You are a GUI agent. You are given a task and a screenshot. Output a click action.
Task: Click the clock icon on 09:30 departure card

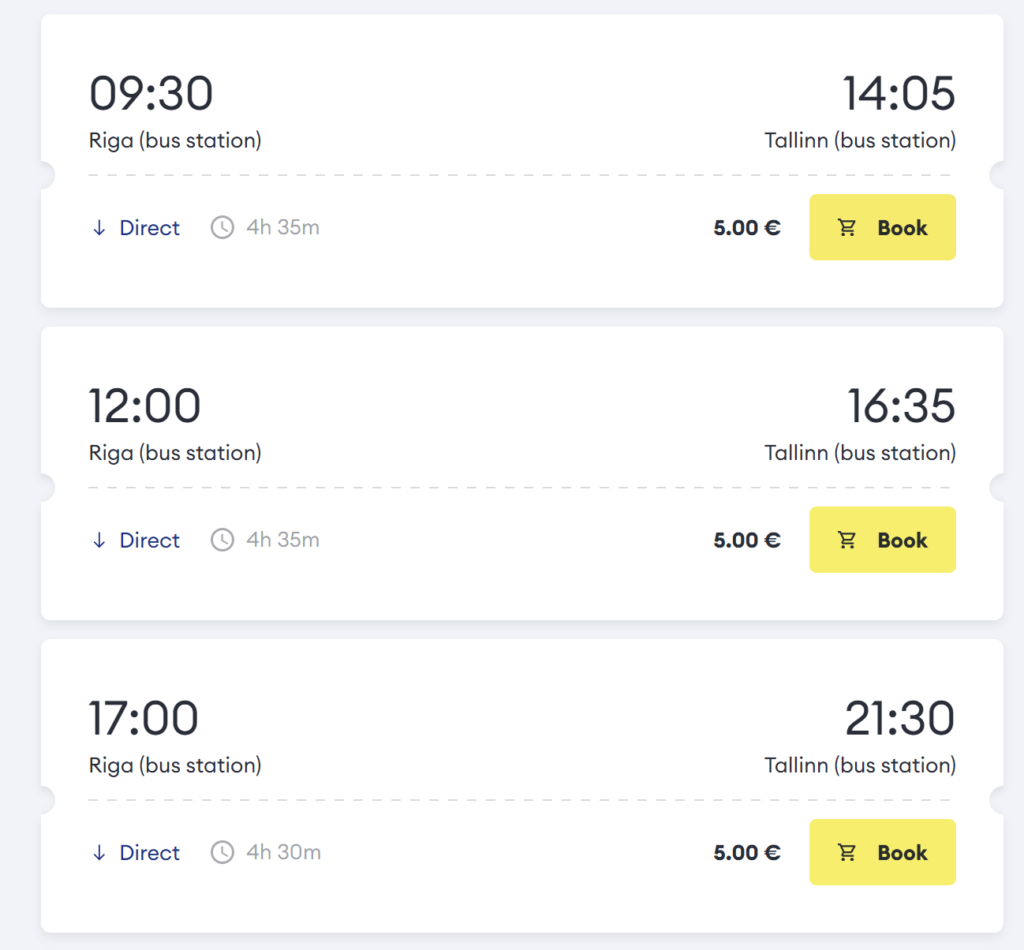222,227
